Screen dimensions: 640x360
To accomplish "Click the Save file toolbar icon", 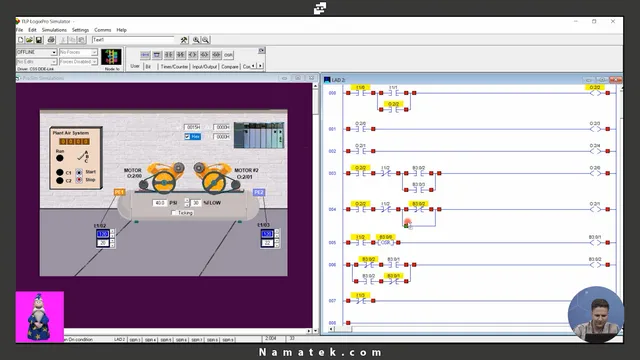I will coord(39,40).
